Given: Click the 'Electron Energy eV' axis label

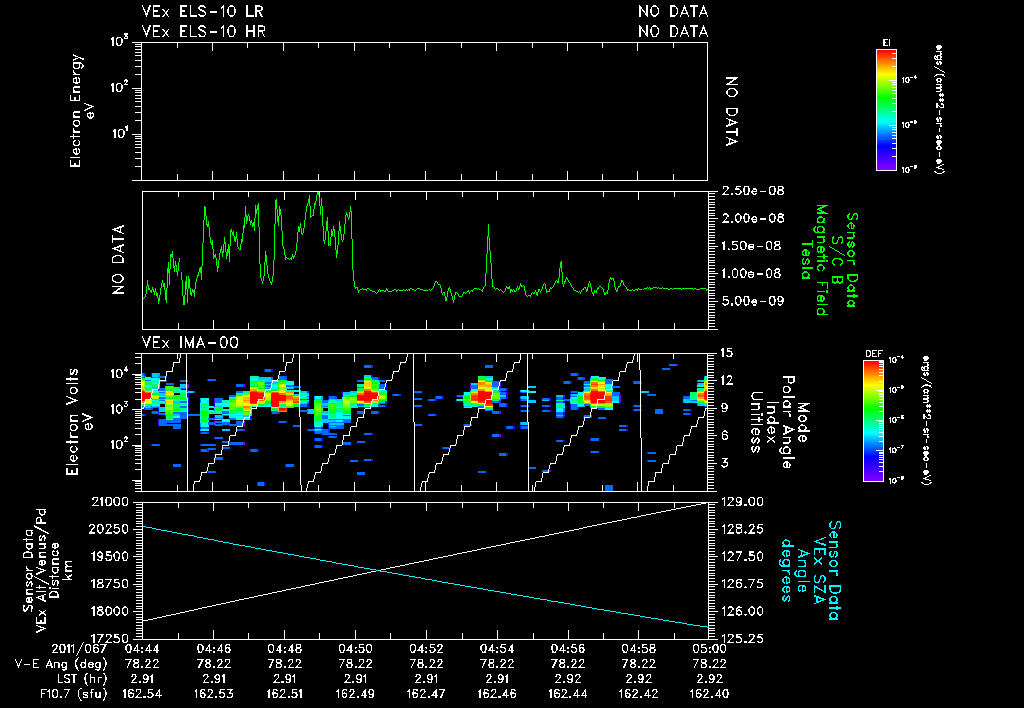Looking at the screenshot, I should point(83,111).
